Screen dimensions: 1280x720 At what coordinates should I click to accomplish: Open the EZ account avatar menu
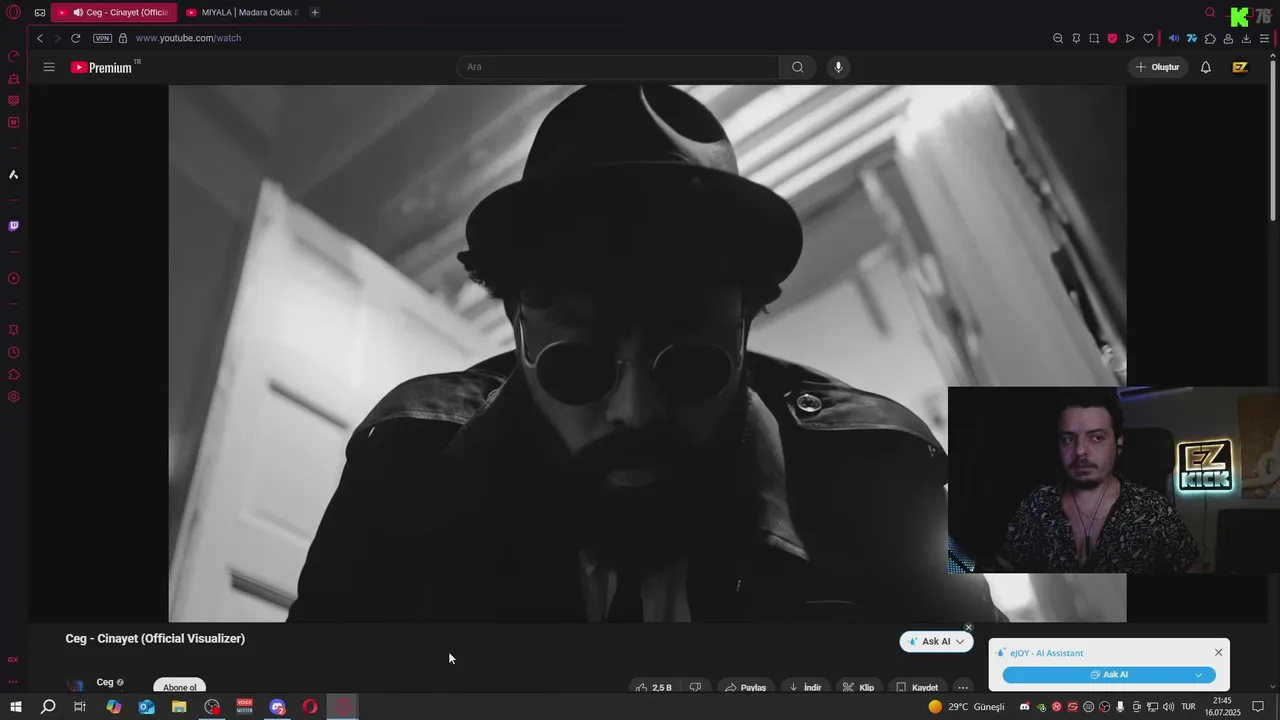tap(1240, 67)
